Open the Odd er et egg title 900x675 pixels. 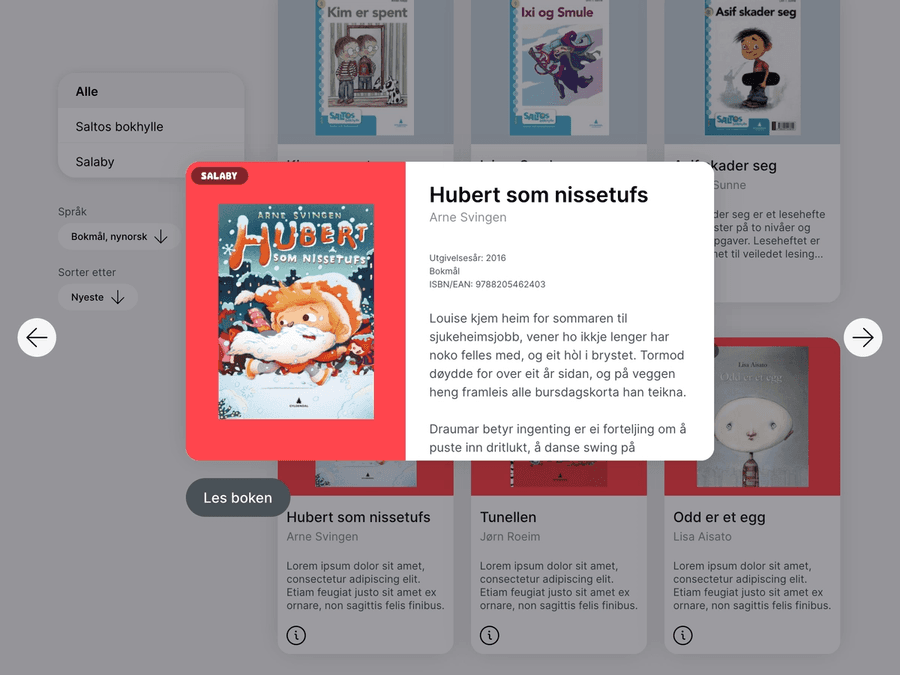point(719,517)
